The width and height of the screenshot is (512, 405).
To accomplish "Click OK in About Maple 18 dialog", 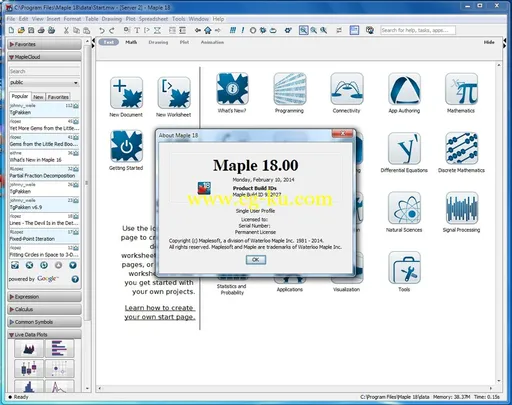I will click(x=256, y=259).
